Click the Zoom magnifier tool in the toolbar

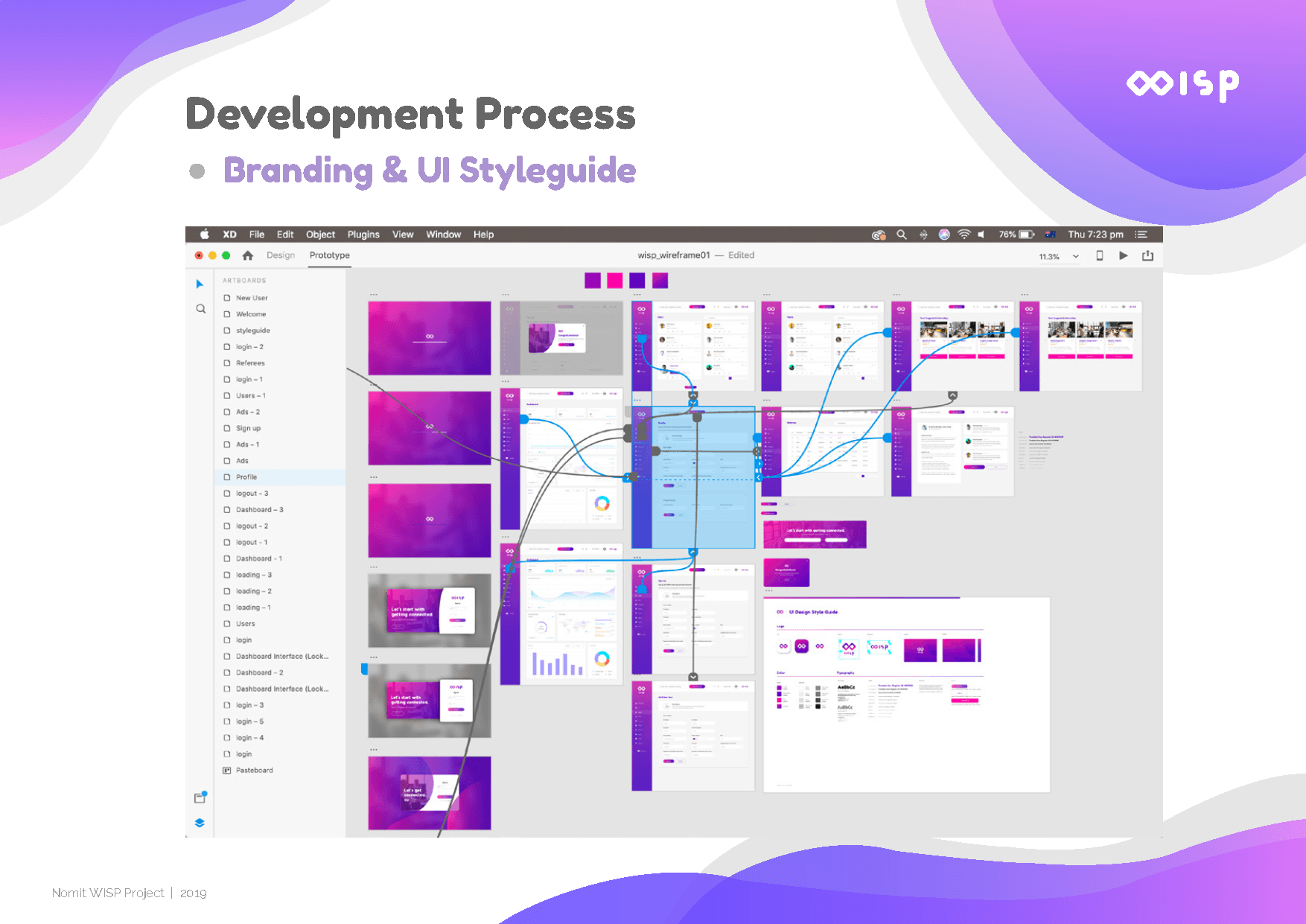tap(200, 308)
